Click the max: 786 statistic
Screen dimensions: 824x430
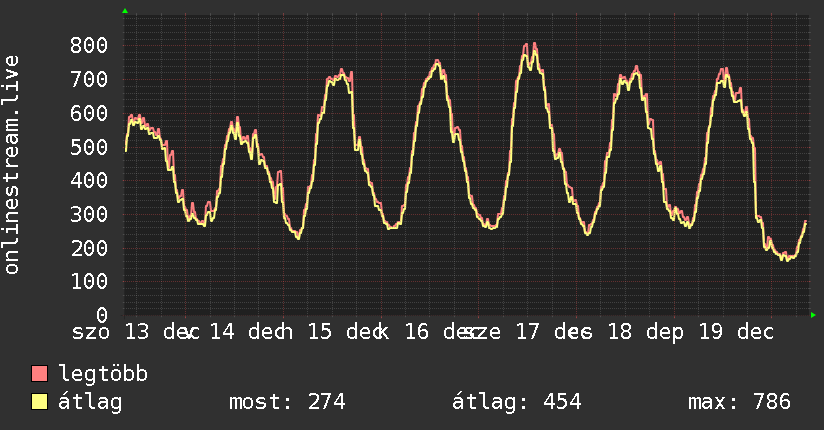pos(739,402)
